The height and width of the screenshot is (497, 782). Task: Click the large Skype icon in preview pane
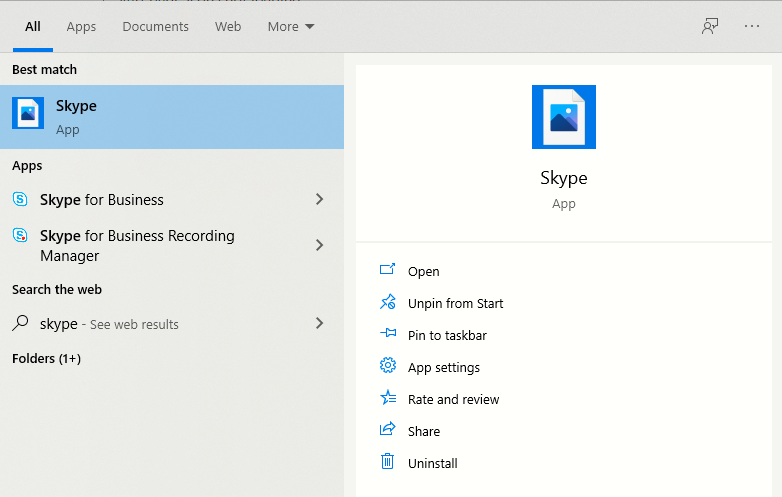(x=564, y=117)
